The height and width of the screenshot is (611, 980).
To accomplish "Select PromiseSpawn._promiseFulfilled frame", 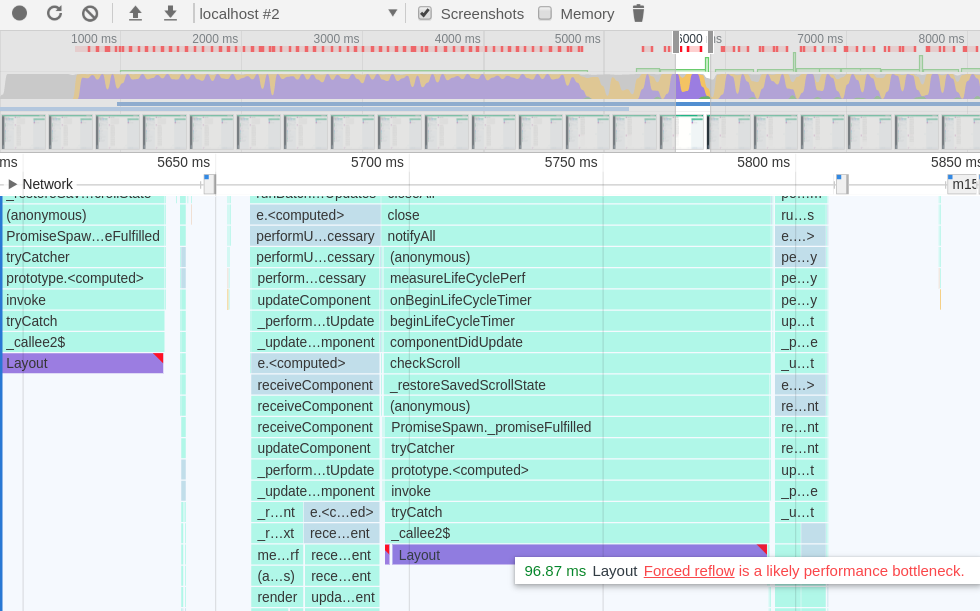I will 578,427.
